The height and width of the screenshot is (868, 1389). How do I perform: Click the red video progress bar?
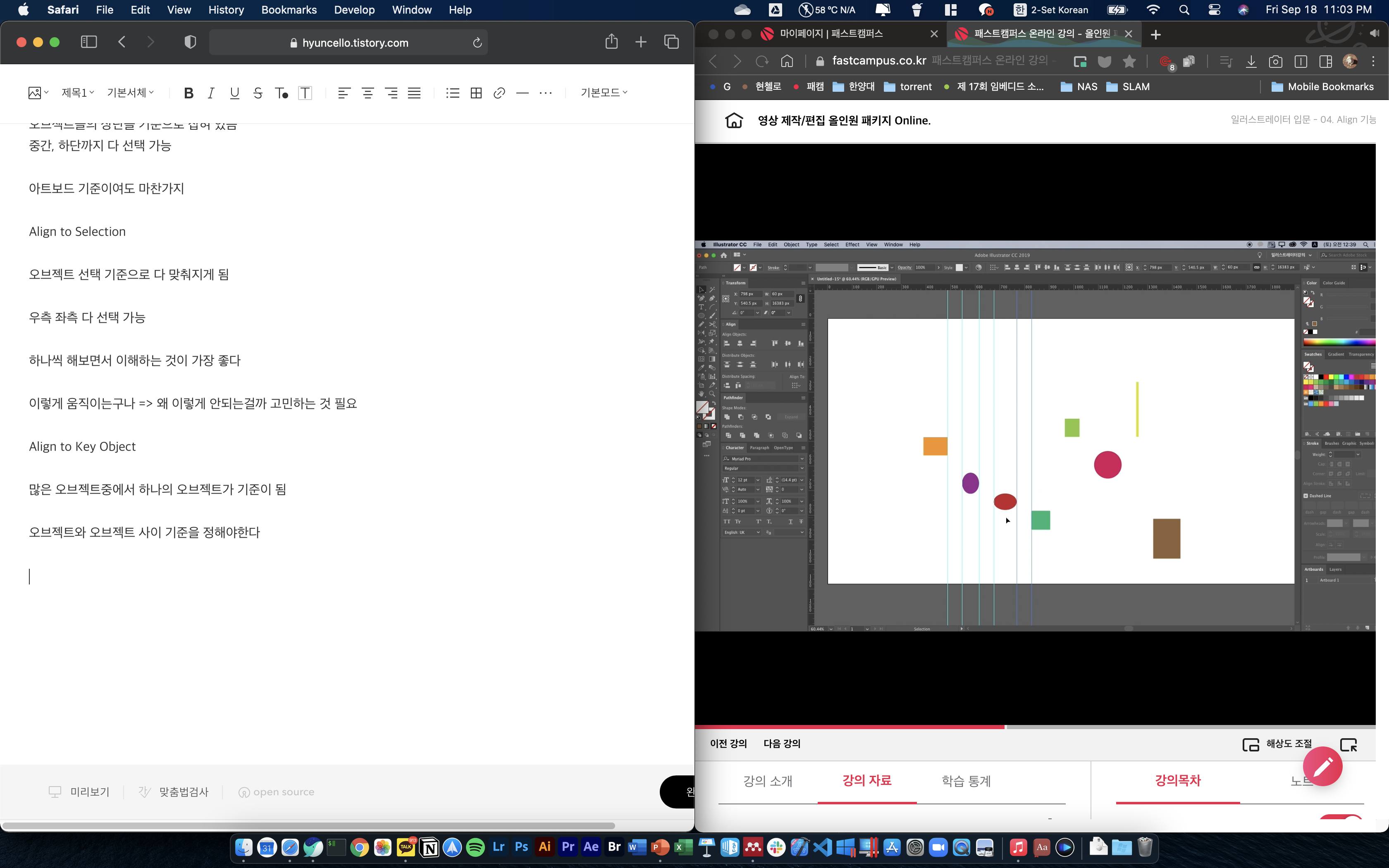tap(850, 727)
